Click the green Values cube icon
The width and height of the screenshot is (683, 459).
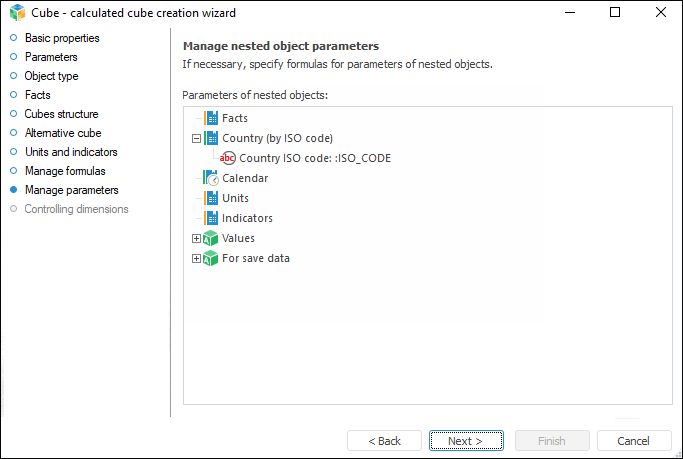click(211, 238)
